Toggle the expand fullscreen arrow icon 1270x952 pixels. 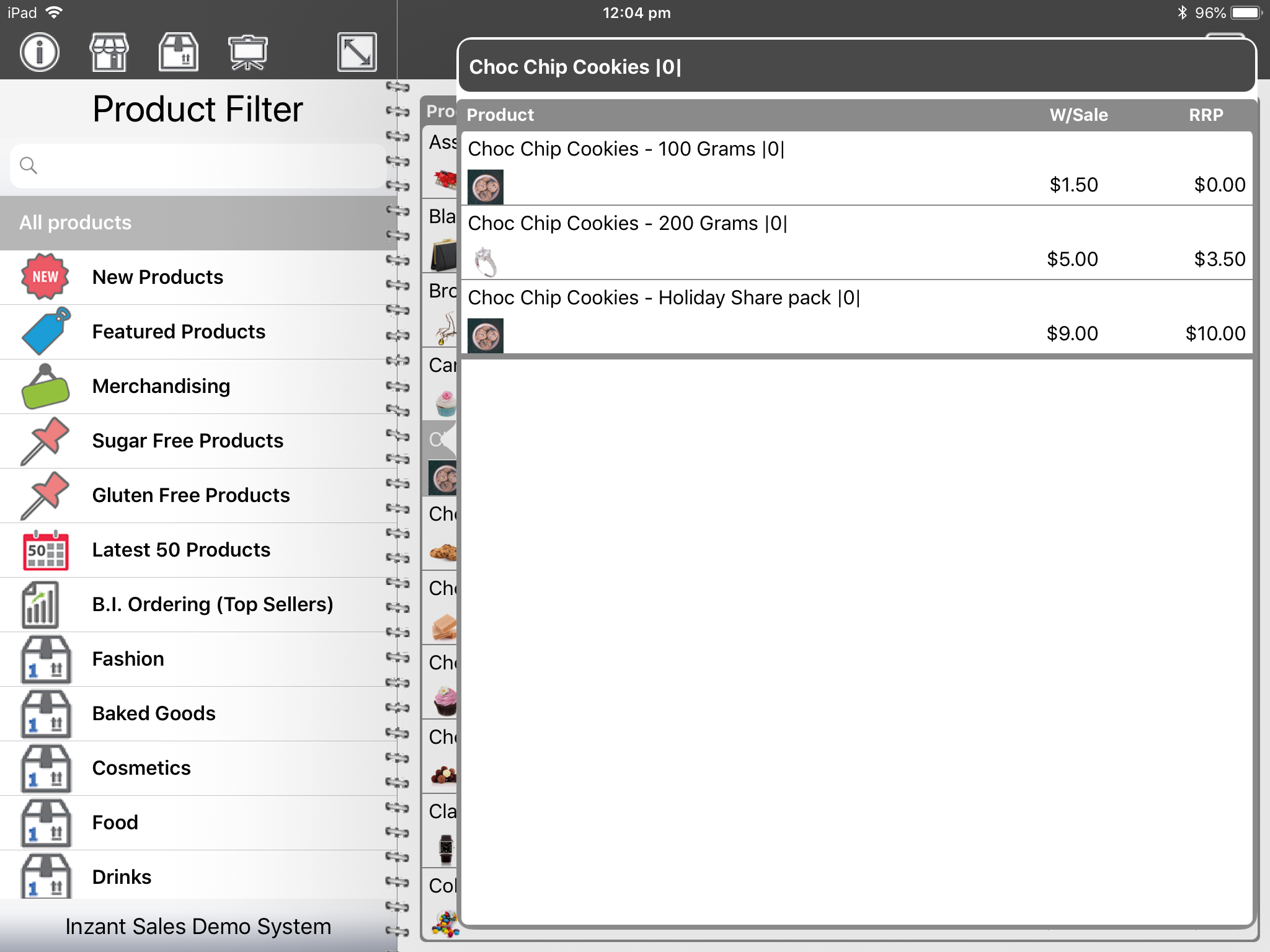coord(357,52)
